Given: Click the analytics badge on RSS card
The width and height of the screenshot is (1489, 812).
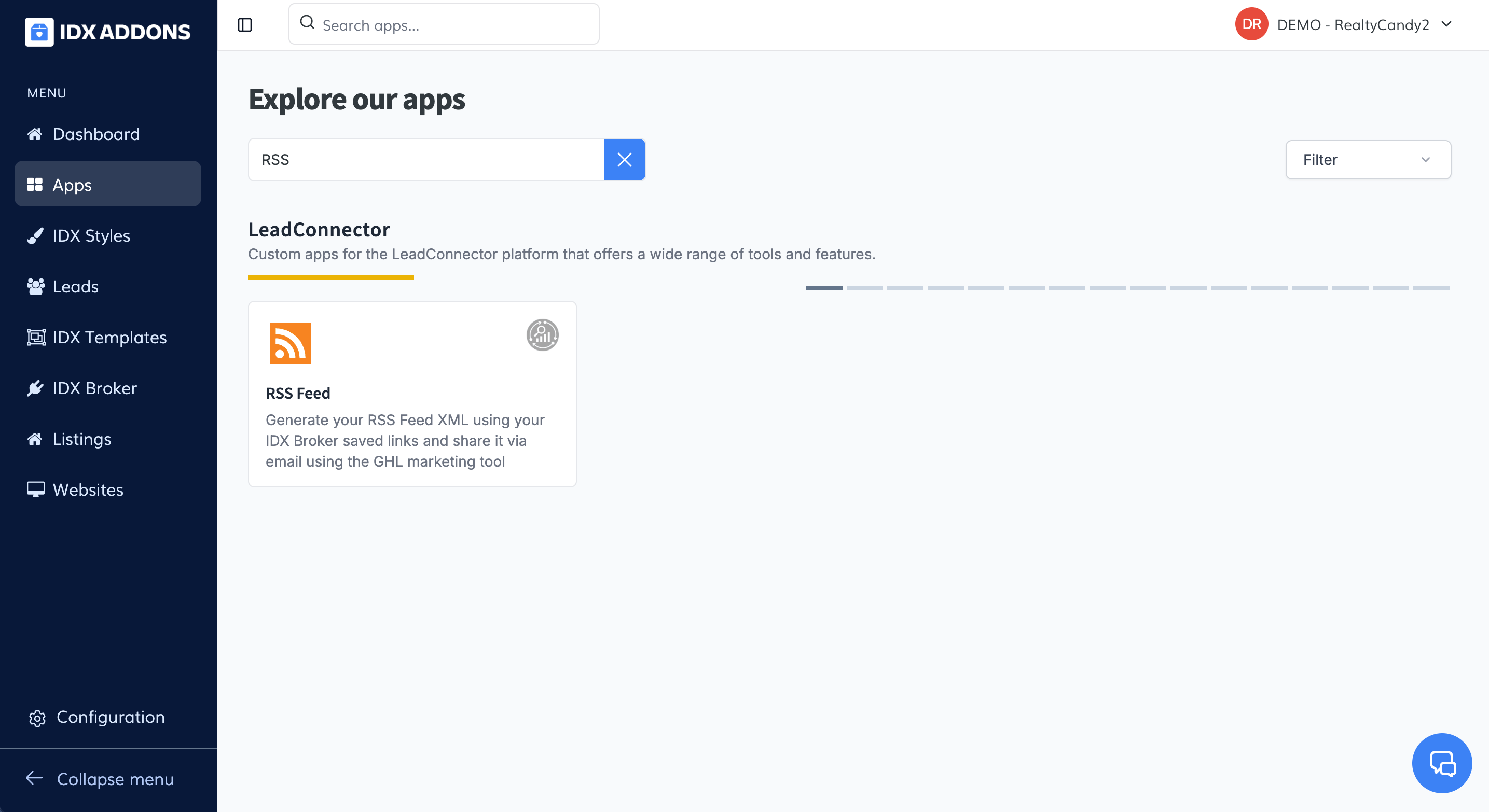Looking at the screenshot, I should point(542,335).
